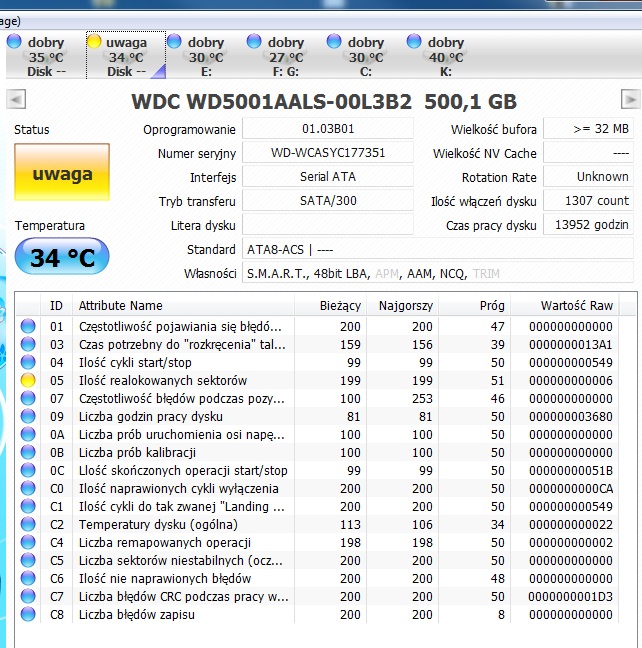
Task: Click the power-on hours field 13952 godzin
Action: tap(588, 224)
